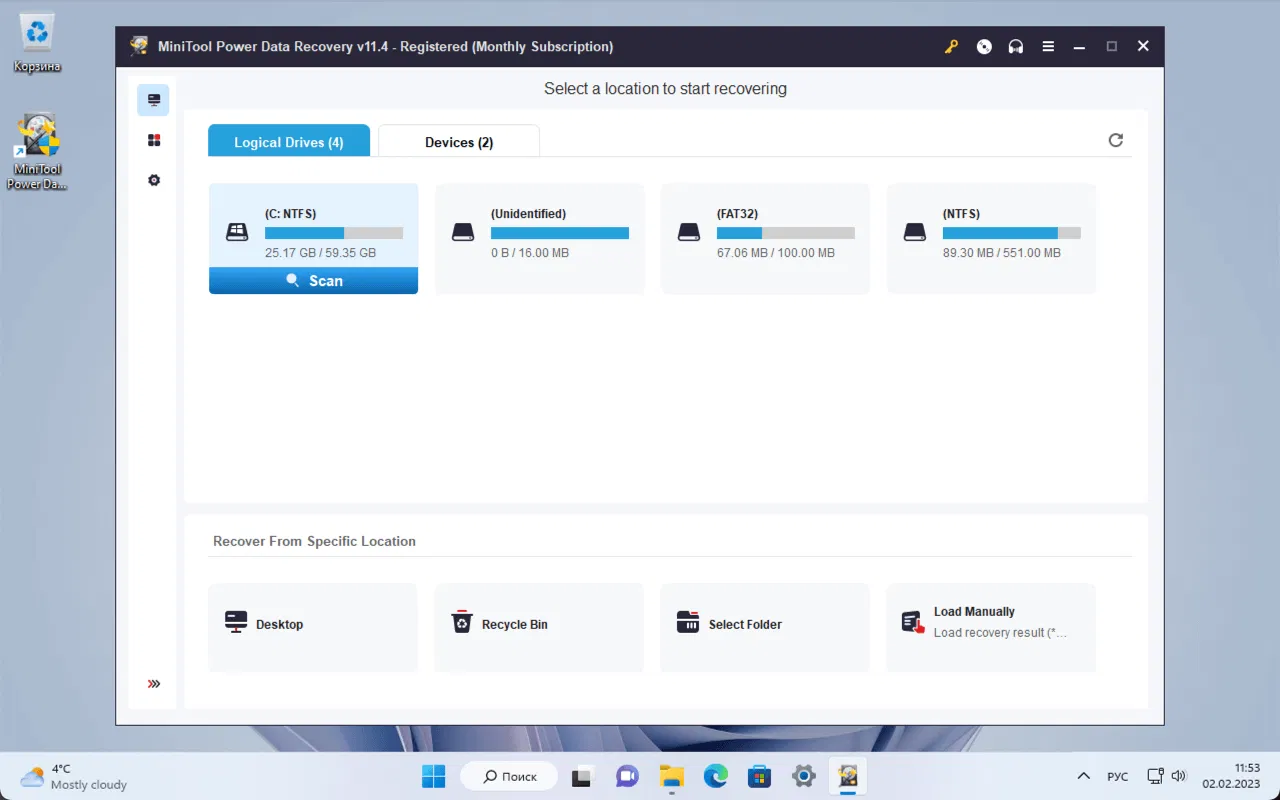Select This PC icon in left sidebar

(153, 100)
